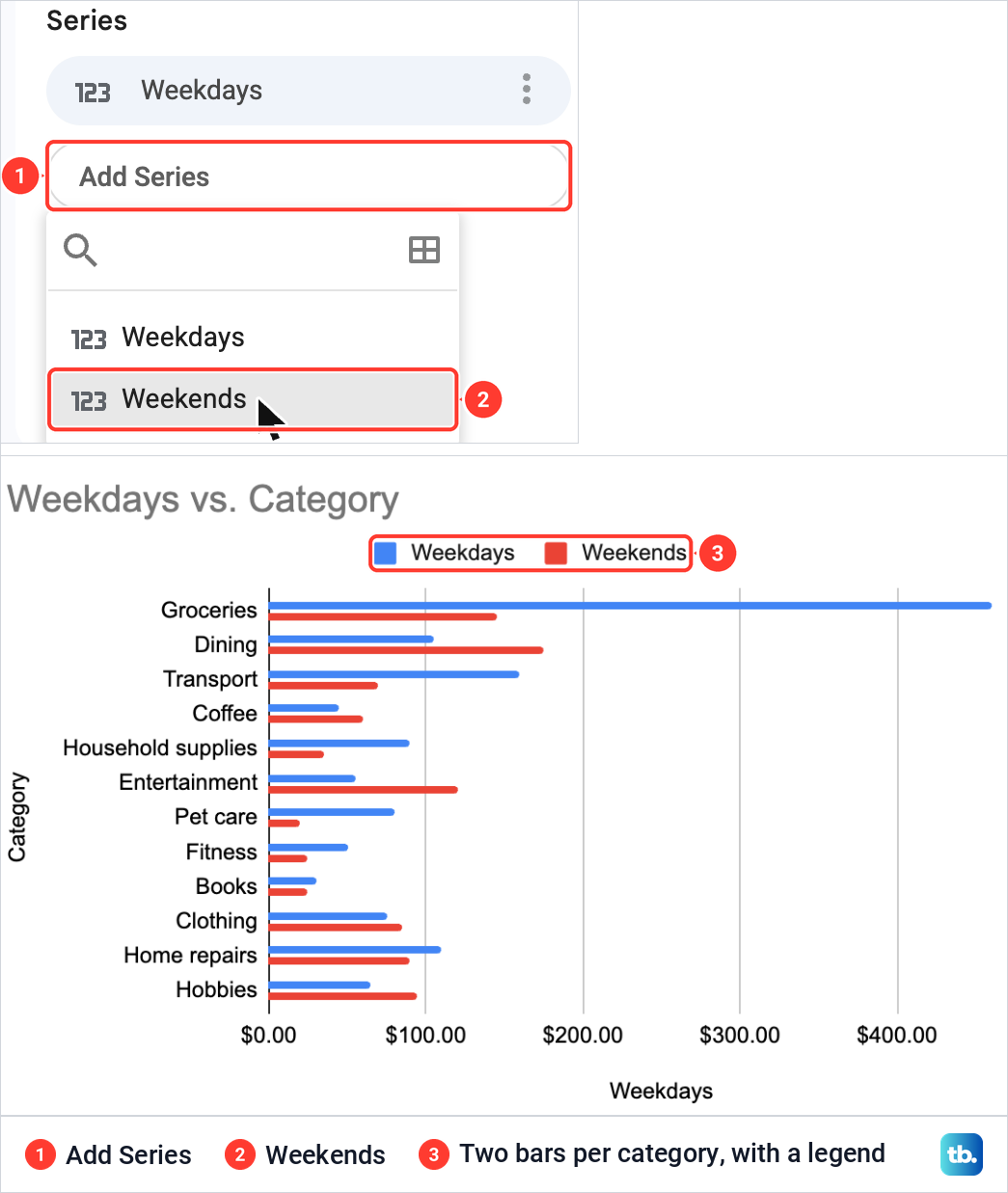The height and width of the screenshot is (1193, 1008).
Task: Click the Weekdays legend label
Action: [x=463, y=553]
